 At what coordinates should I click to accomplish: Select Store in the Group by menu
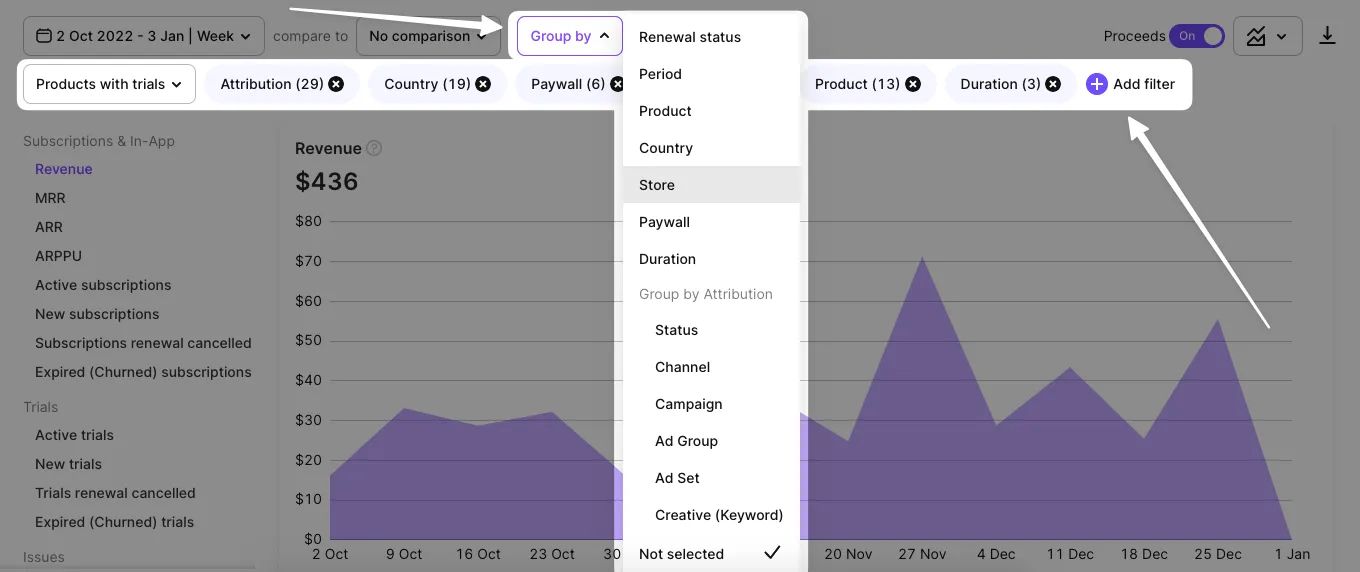coord(657,185)
